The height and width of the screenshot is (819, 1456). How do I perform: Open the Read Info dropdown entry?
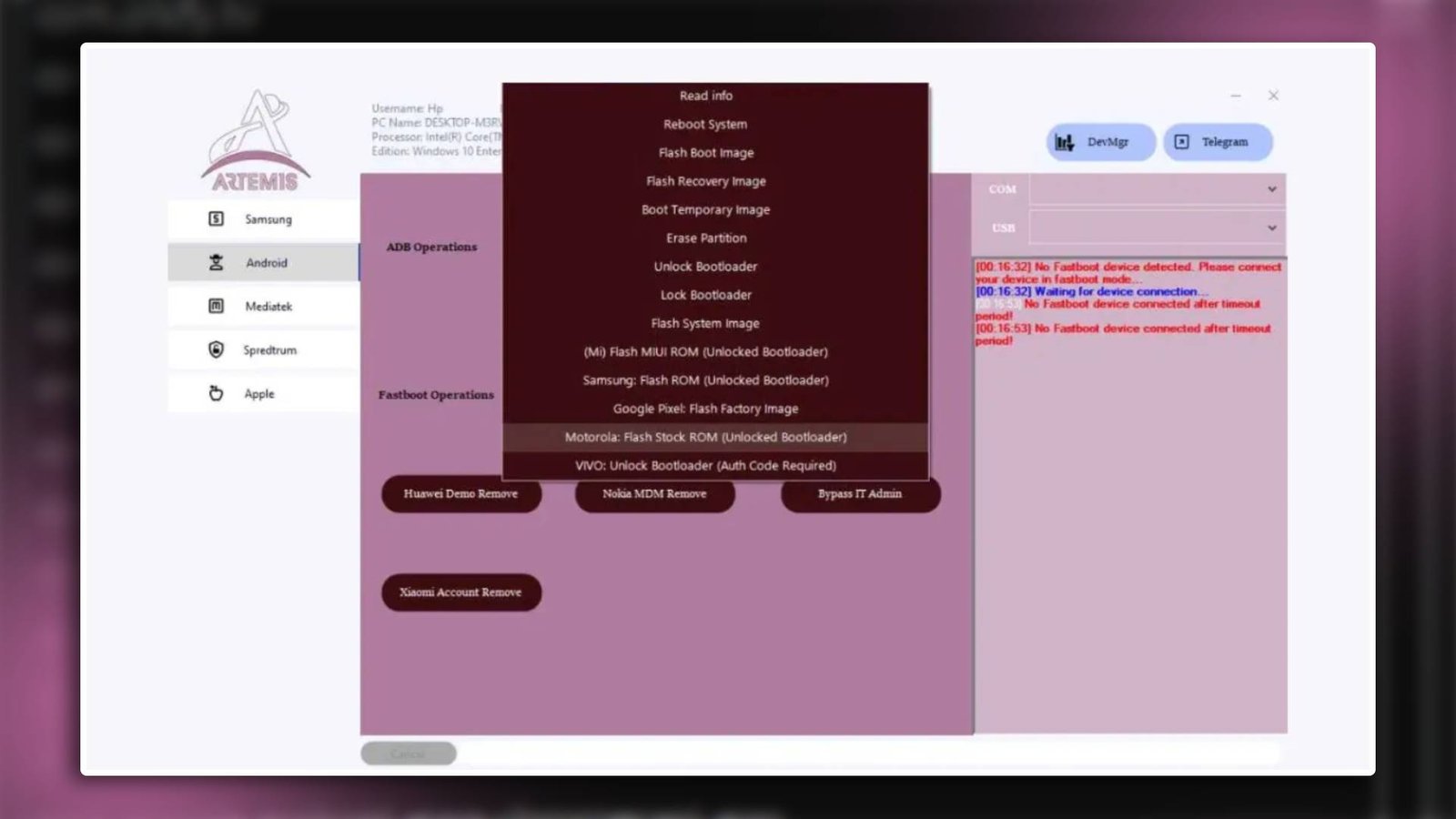[705, 96]
